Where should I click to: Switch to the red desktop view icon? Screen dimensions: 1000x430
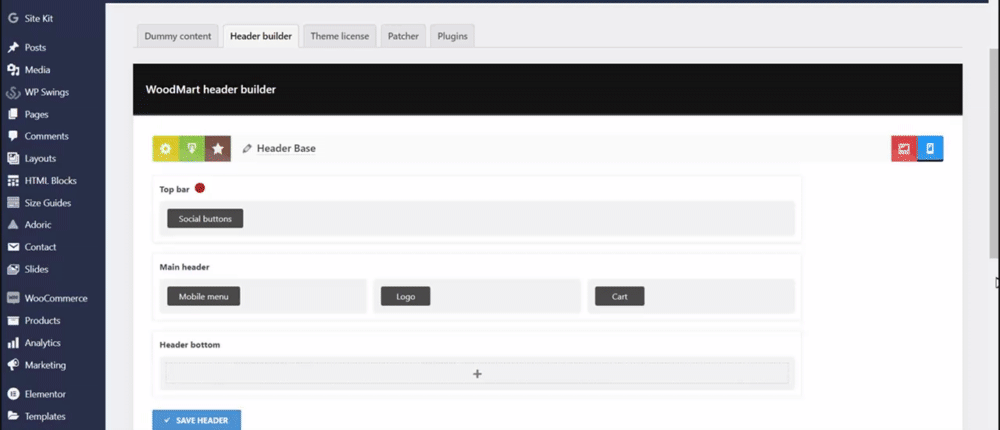904,149
